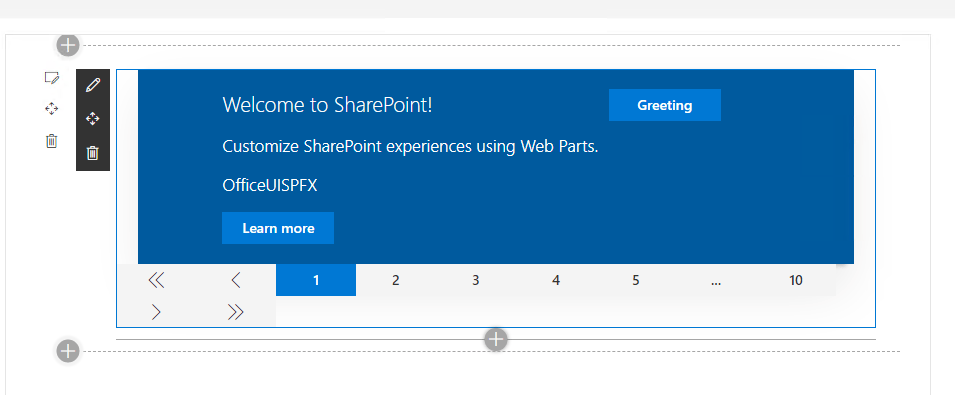Click the OfficeUISPFX text
The width and height of the screenshot is (955, 395).
click(x=270, y=186)
